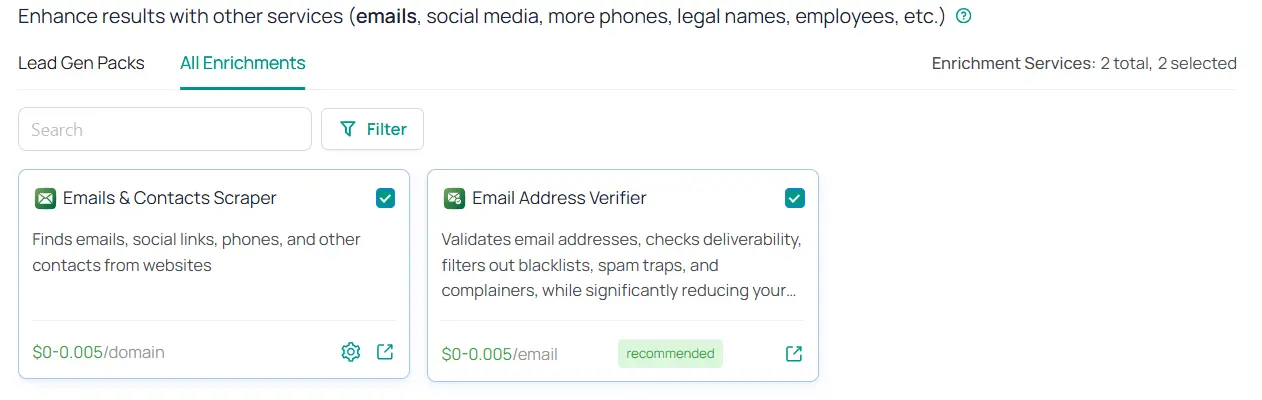Open the Filter options button

point(372,129)
